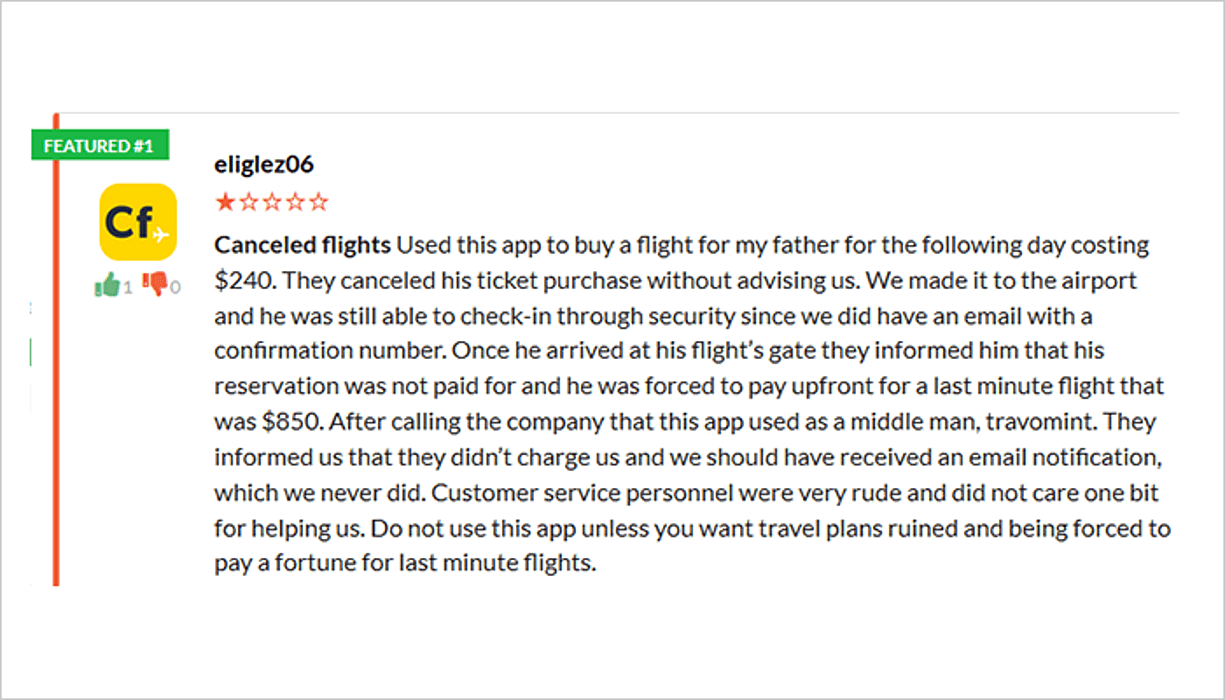The image size is (1225, 700).
Task: Click the red vertical bar beside review
Action: (x=56, y=350)
